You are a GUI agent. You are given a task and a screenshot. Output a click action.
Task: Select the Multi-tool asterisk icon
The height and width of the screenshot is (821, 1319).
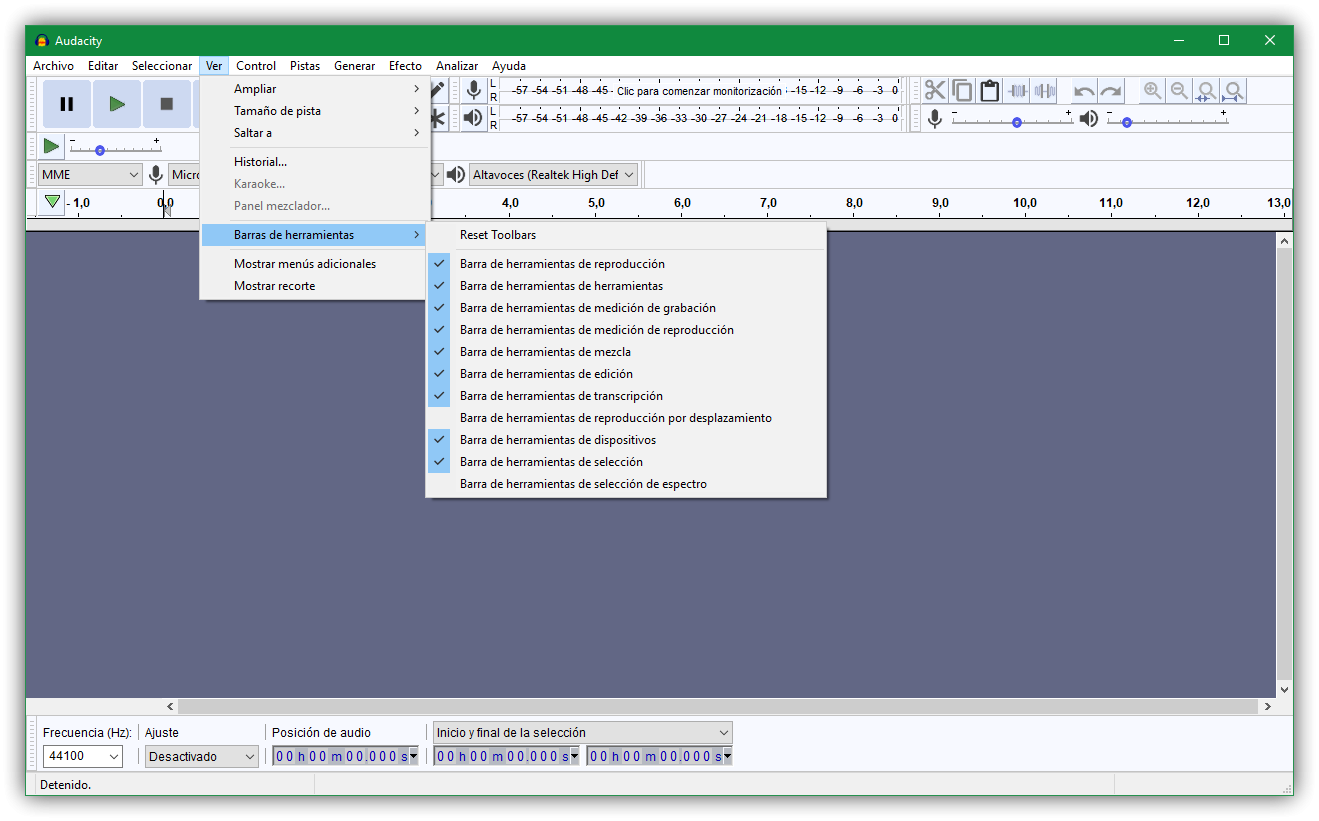click(438, 118)
